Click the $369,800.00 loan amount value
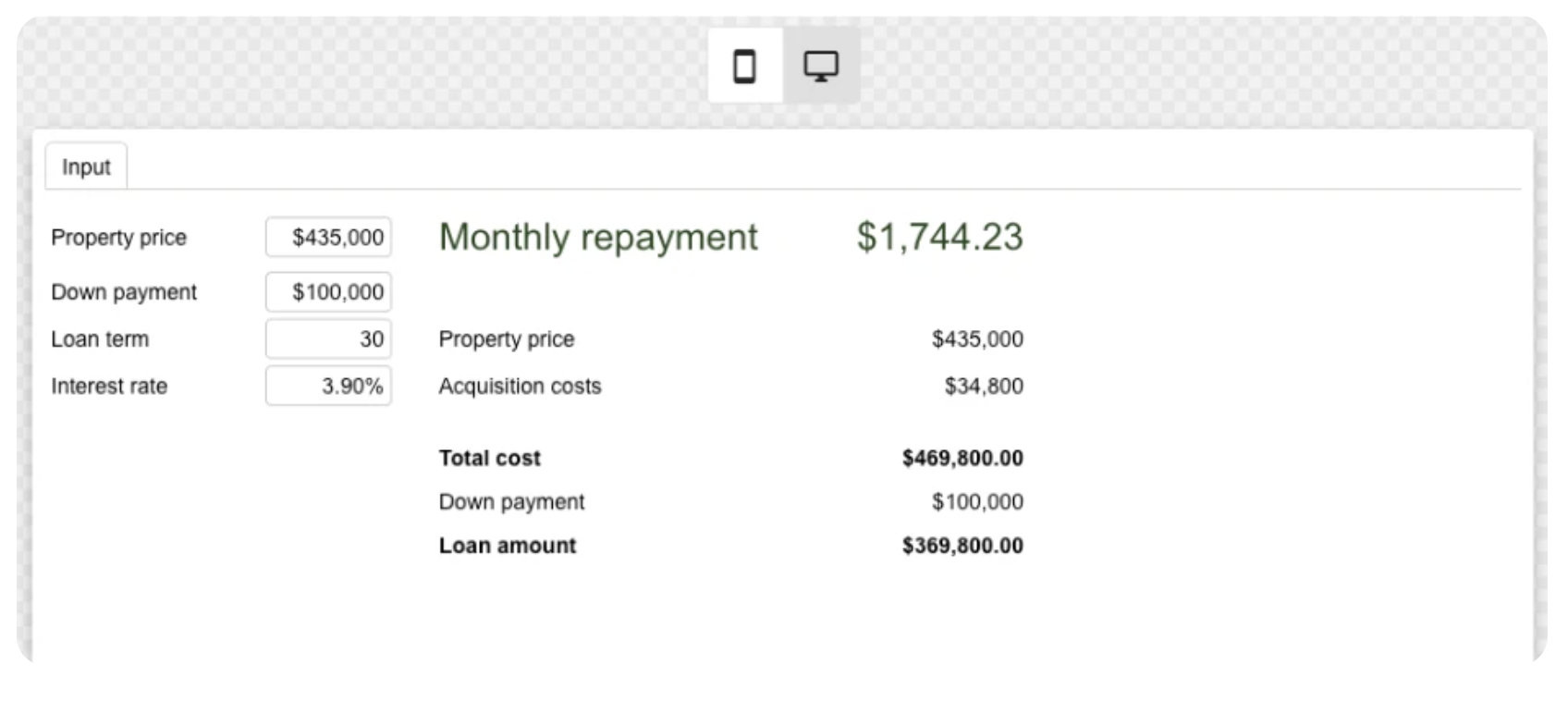This screenshot has width=1568, height=701. (x=962, y=546)
